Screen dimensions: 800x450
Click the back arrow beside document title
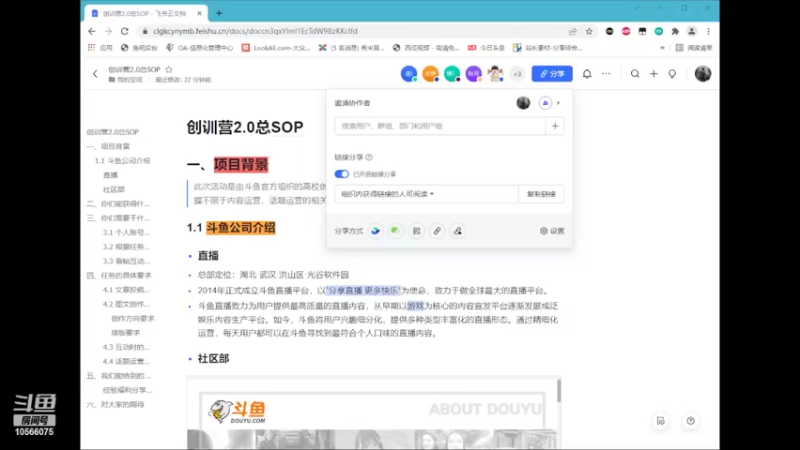95,74
